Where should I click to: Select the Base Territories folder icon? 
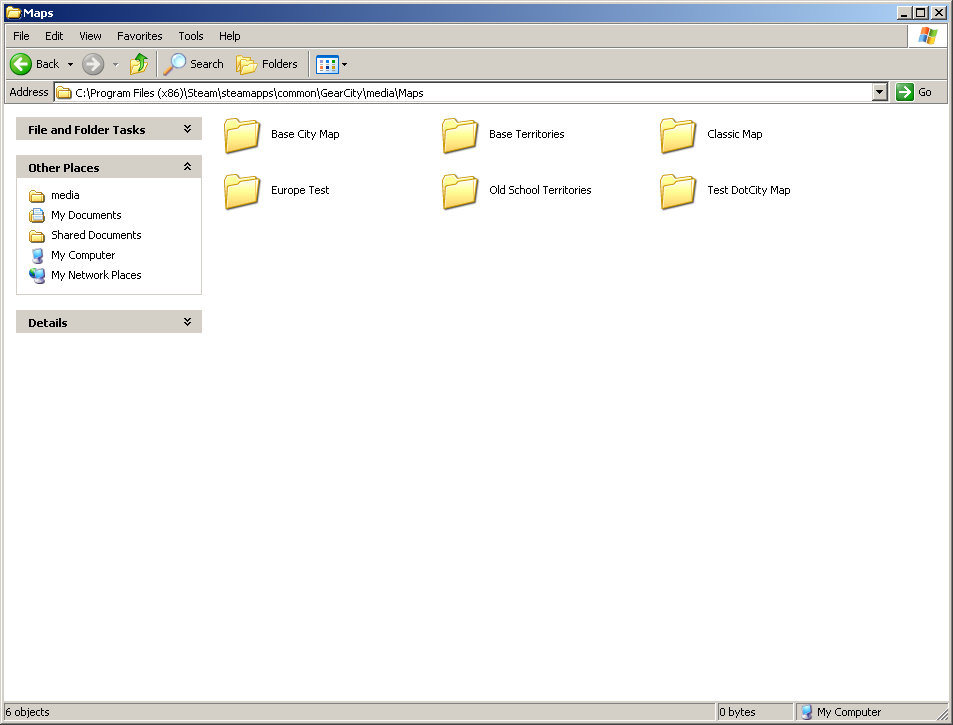point(460,134)
